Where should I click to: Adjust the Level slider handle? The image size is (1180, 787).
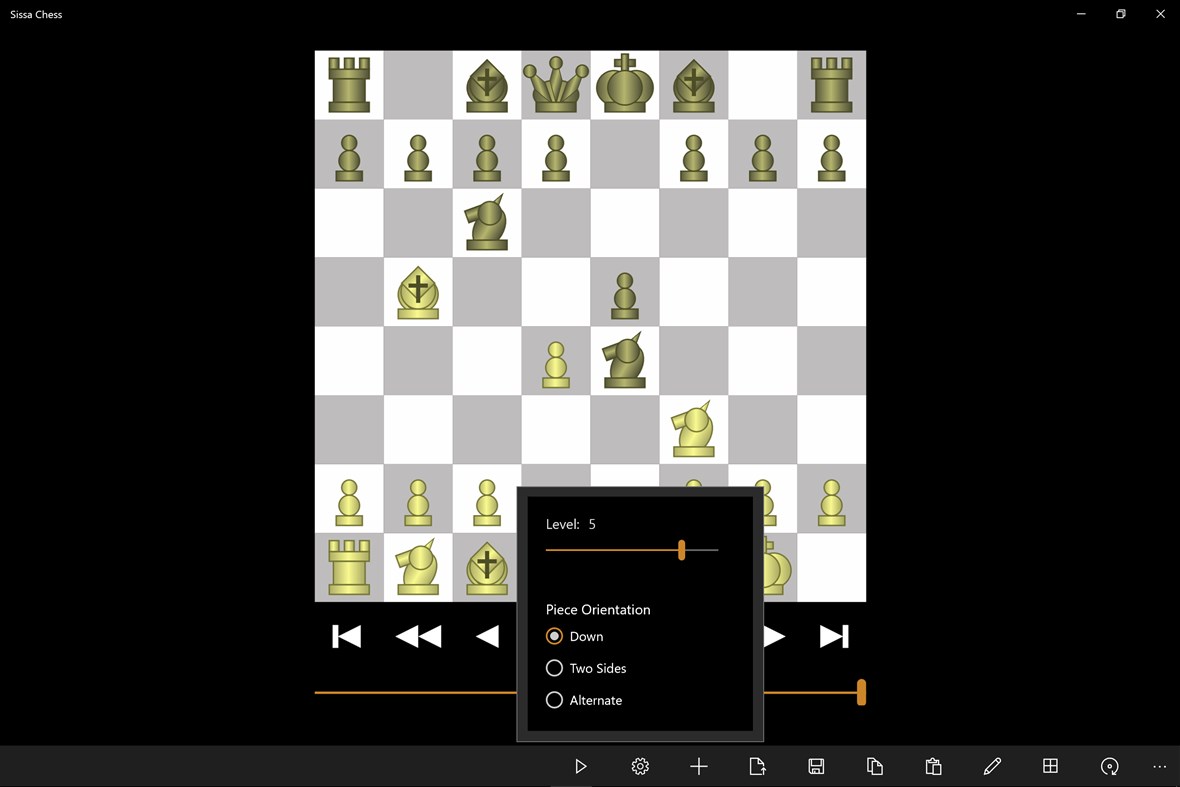click(x=681, y=550)
